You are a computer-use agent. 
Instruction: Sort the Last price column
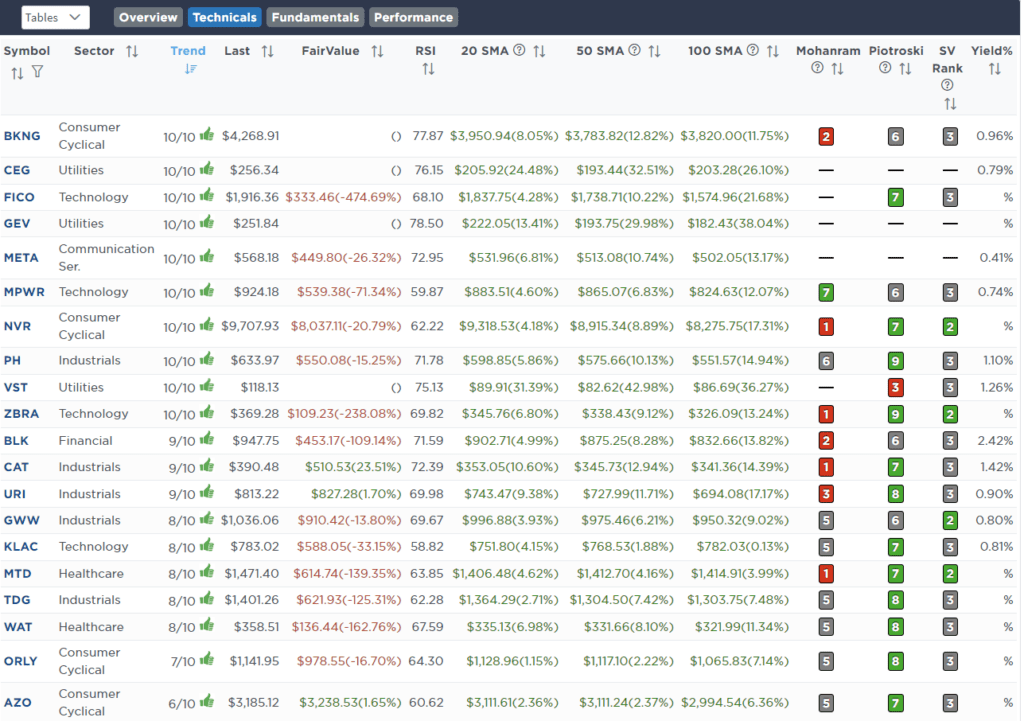tap(268, 51)
